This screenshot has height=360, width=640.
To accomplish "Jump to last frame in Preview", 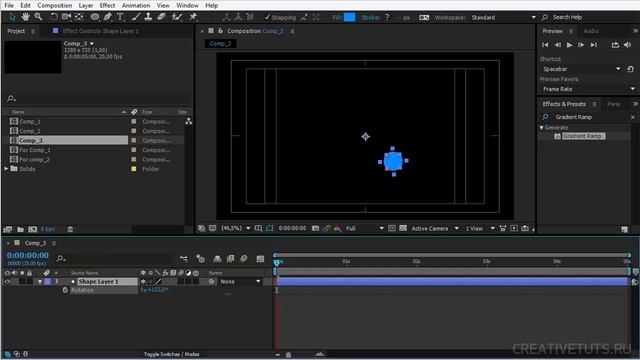I will [x=594, y=45].
